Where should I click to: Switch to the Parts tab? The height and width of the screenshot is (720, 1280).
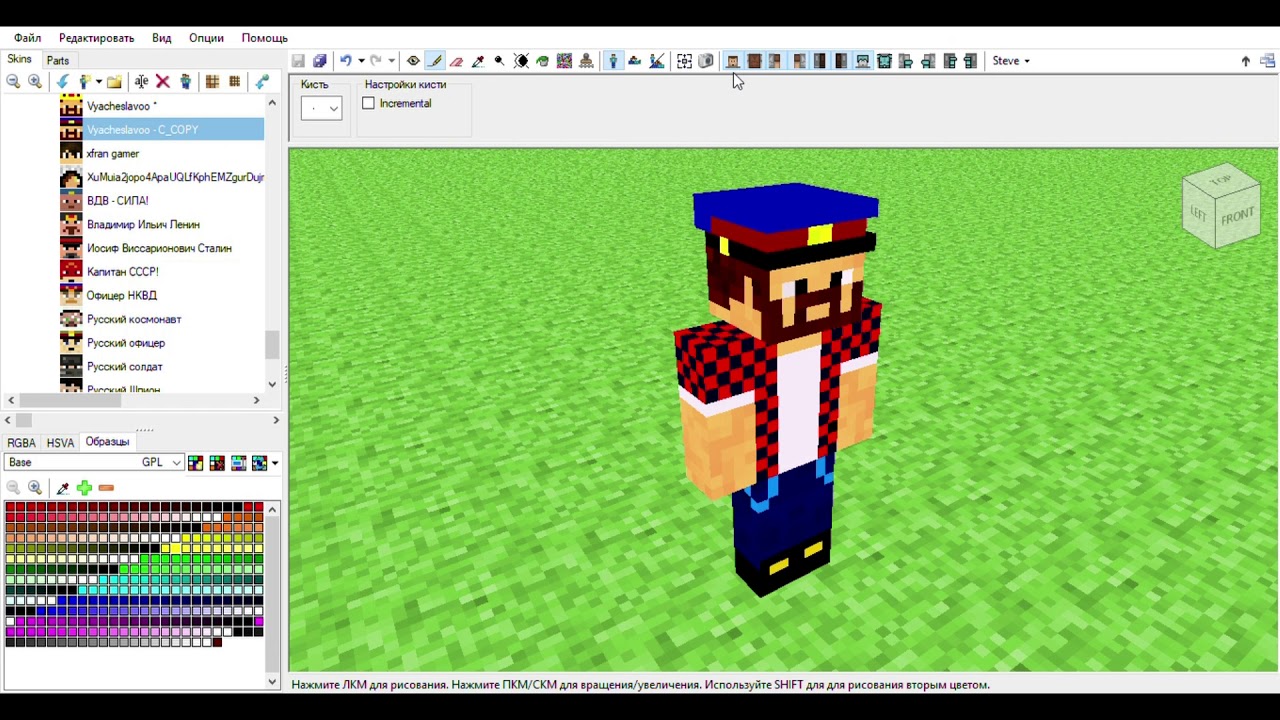58,61
